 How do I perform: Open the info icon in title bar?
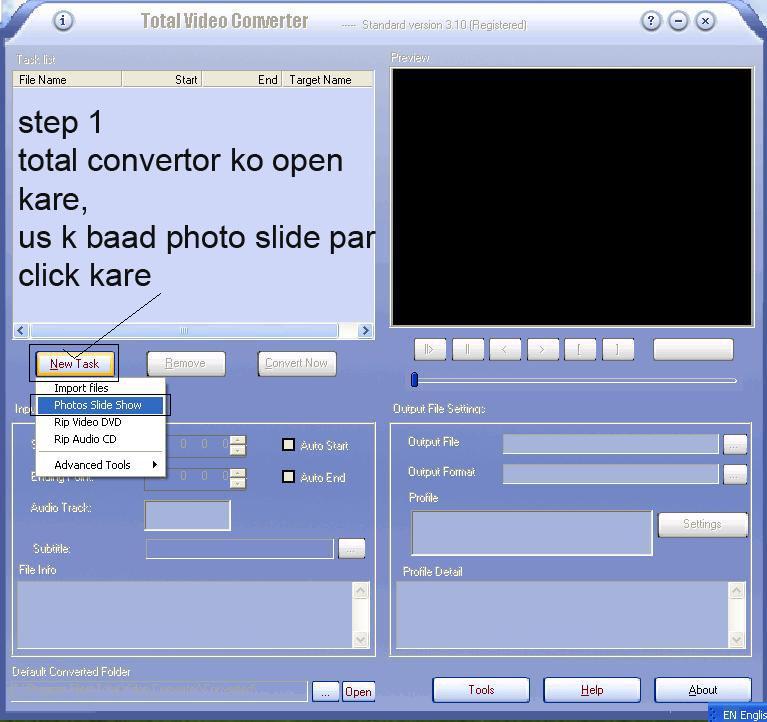pos(63,21)
